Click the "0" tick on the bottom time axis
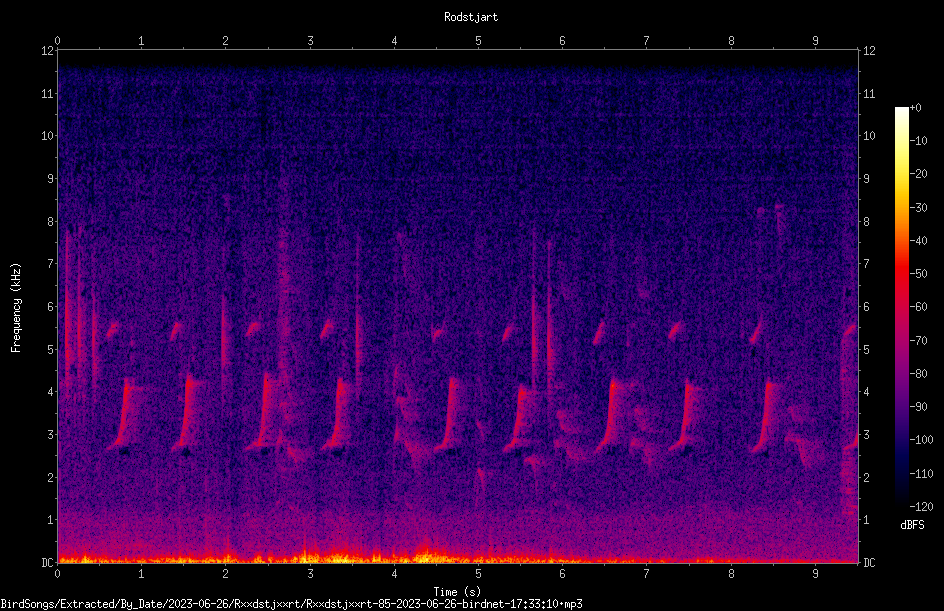This screenshot has height=611, width=944. click(x=57, y=574)
